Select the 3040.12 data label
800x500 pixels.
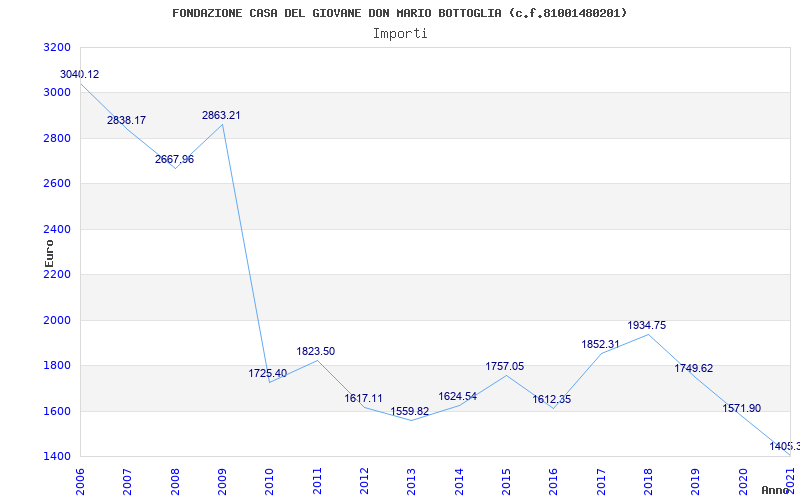pos(80,74)
